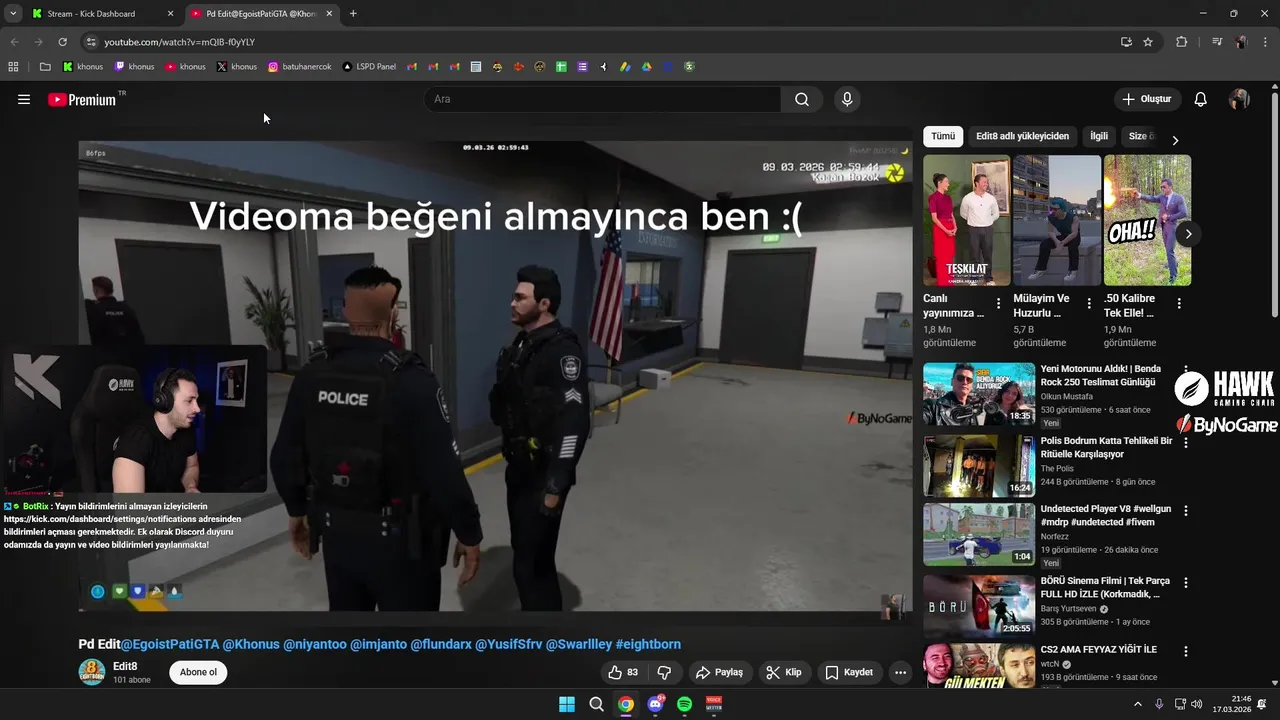Open taskbar volume control icon
This screenshot has height=720, width=1280.
point(1197,704)
